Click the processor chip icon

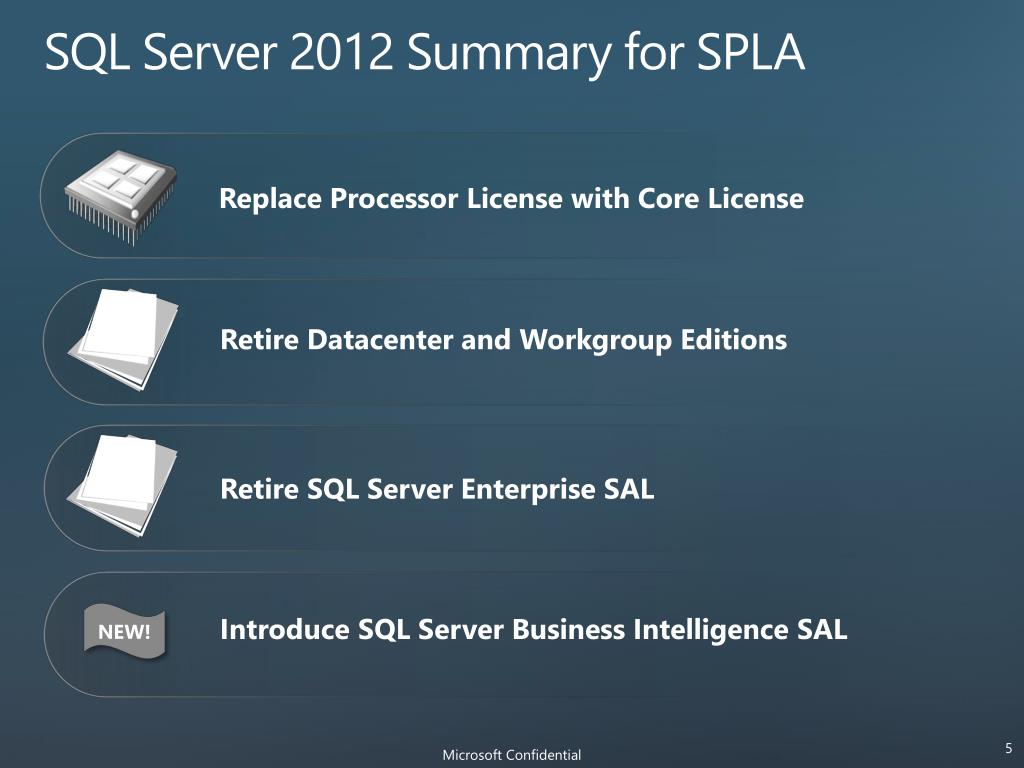[121, 197]
